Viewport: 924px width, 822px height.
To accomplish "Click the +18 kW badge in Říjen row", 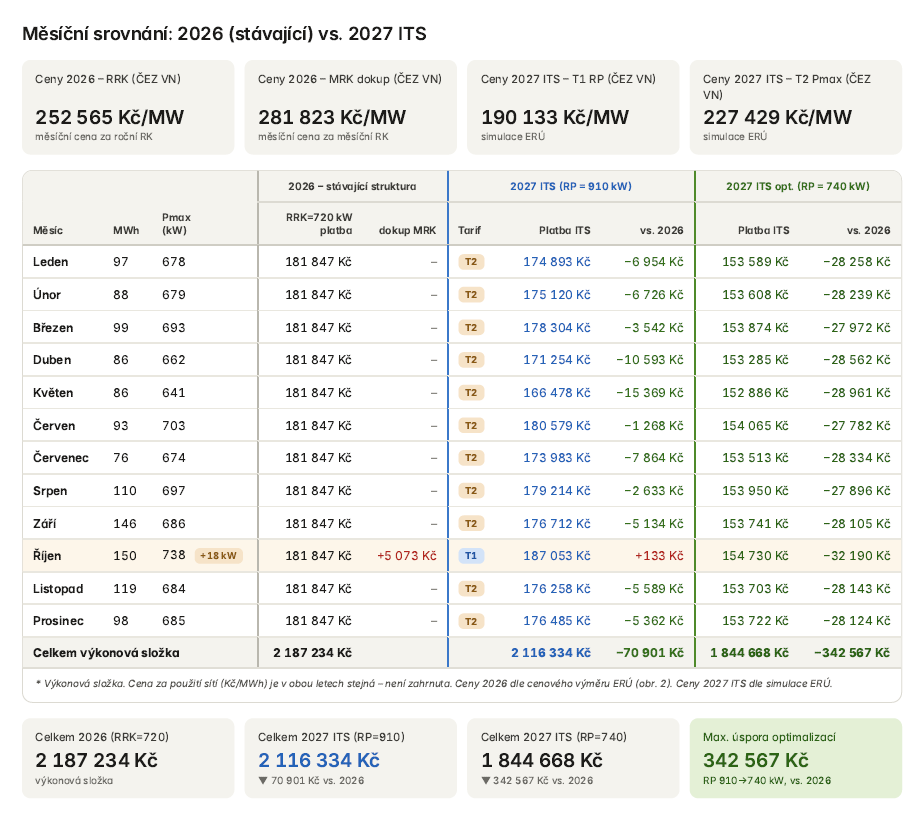I will coord(219,556).
